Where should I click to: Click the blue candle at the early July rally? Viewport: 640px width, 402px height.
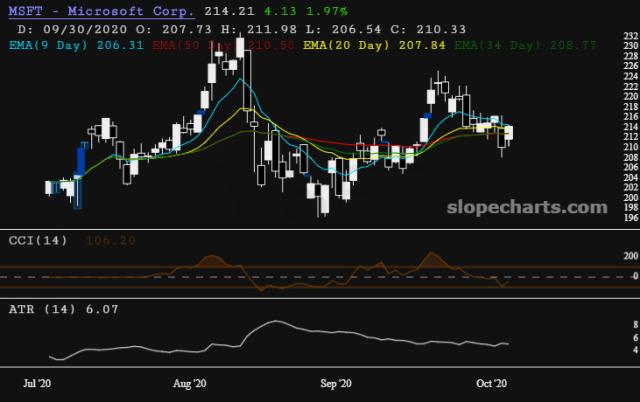[81, 161]
